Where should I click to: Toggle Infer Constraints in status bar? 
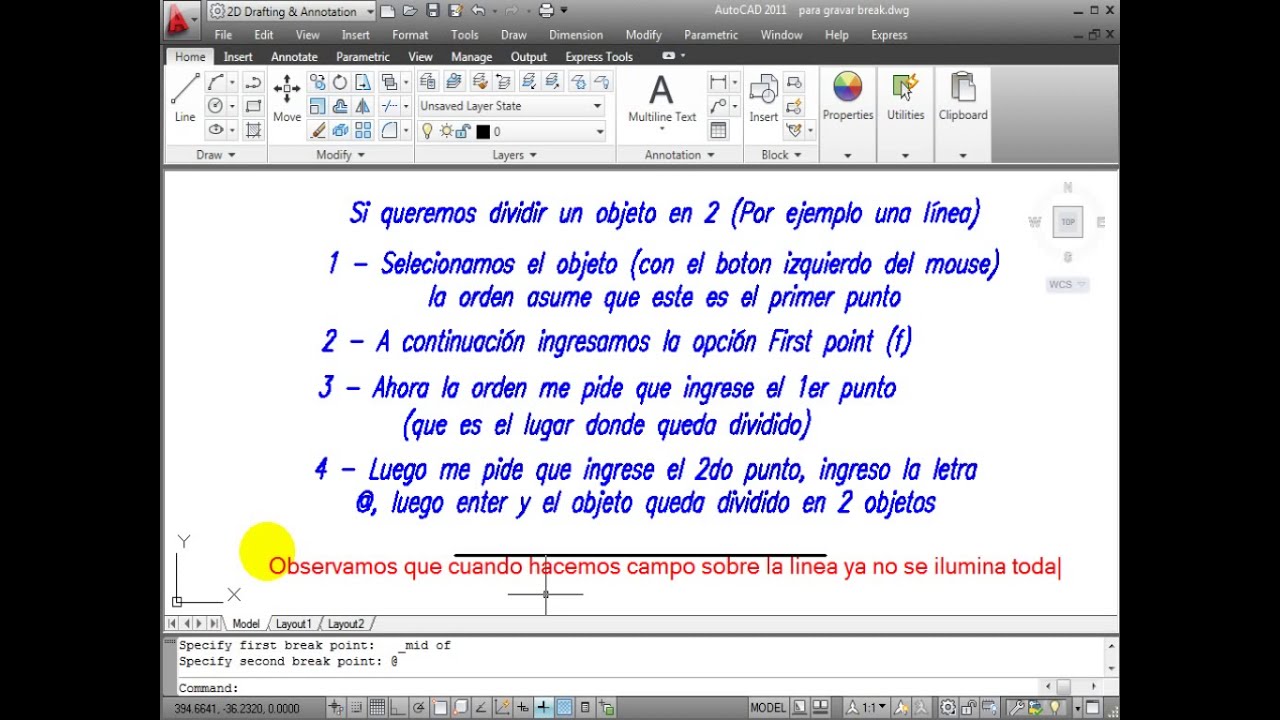pos(338,708)
